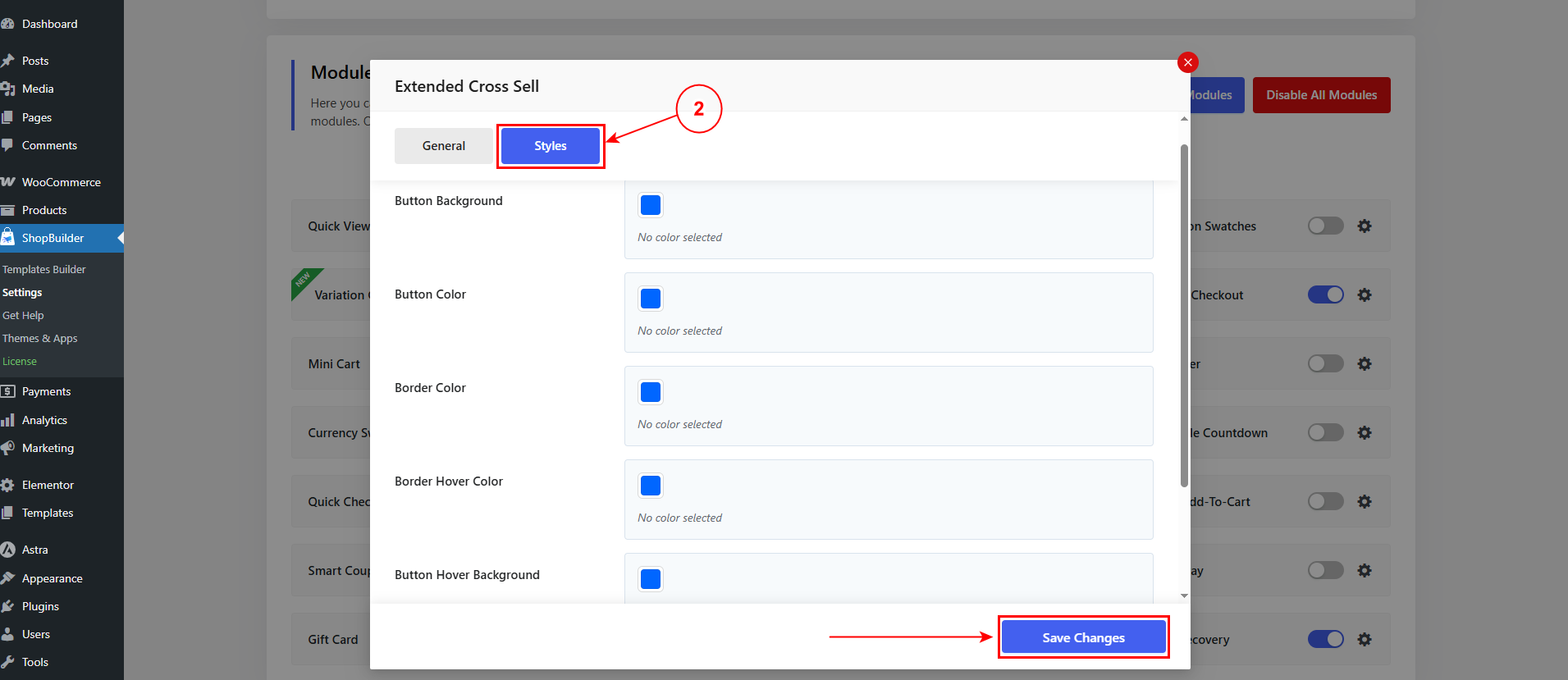1568x680 pixels.
Task: Toggle the switch below the Add-To-Cart row
Action: pos(1326,570)
